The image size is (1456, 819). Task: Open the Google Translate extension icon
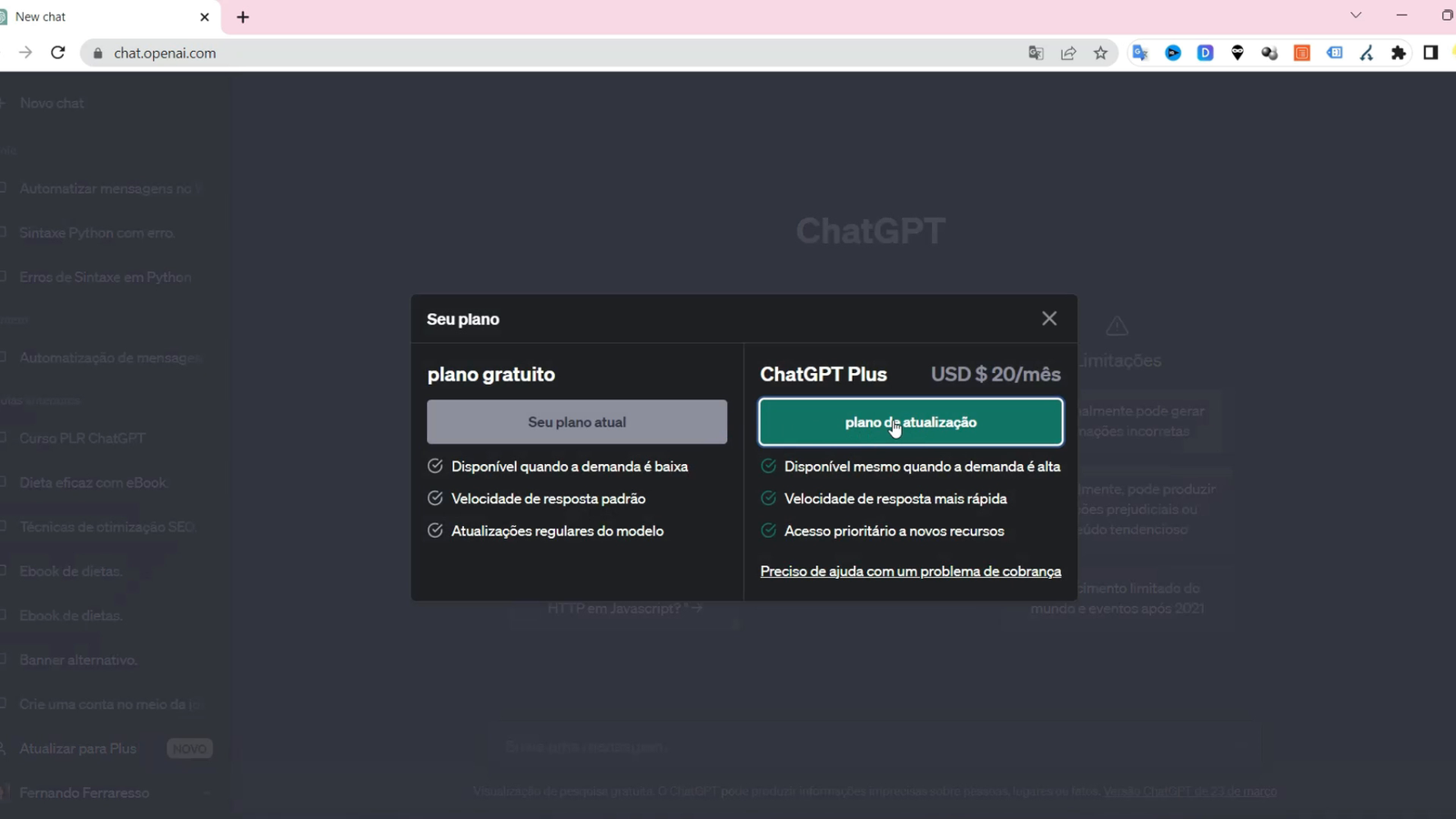click(x=1140, y=53)
